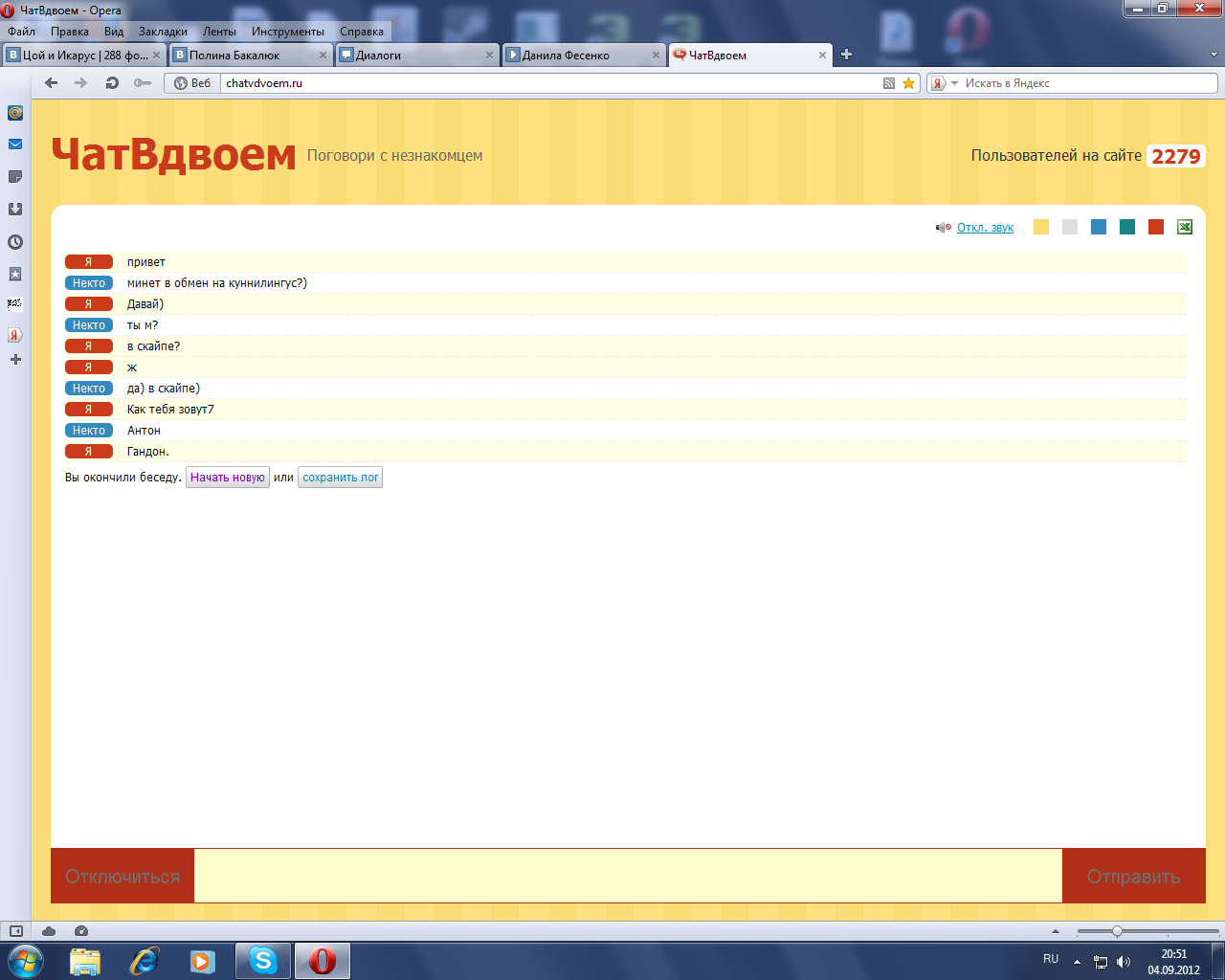This screenshot has width=1225, height=980.
Task: Click the speaker sound icon in chat
Action: tap(944, 228)
